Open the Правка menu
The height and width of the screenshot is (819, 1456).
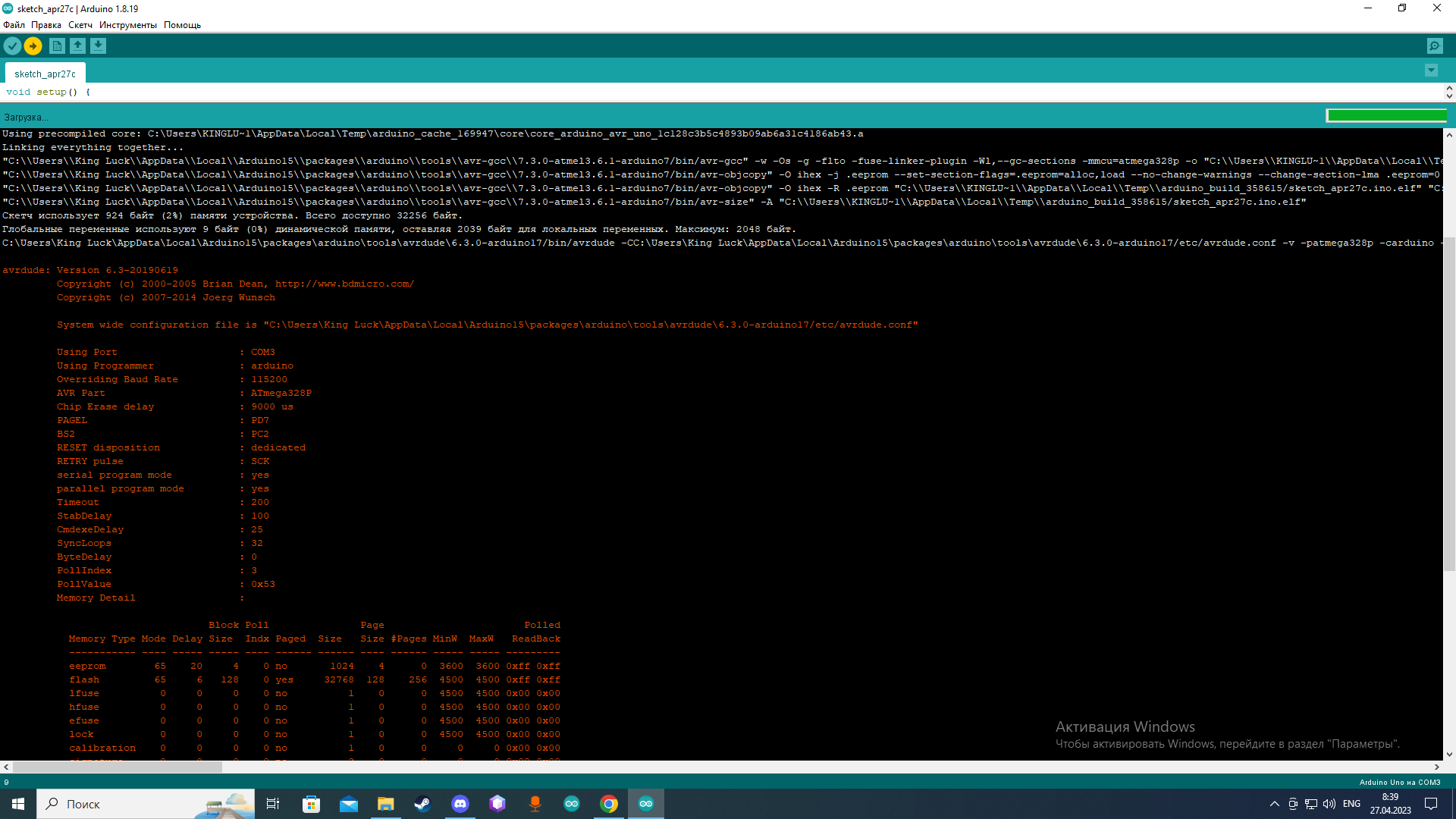[x=46, y=25]
